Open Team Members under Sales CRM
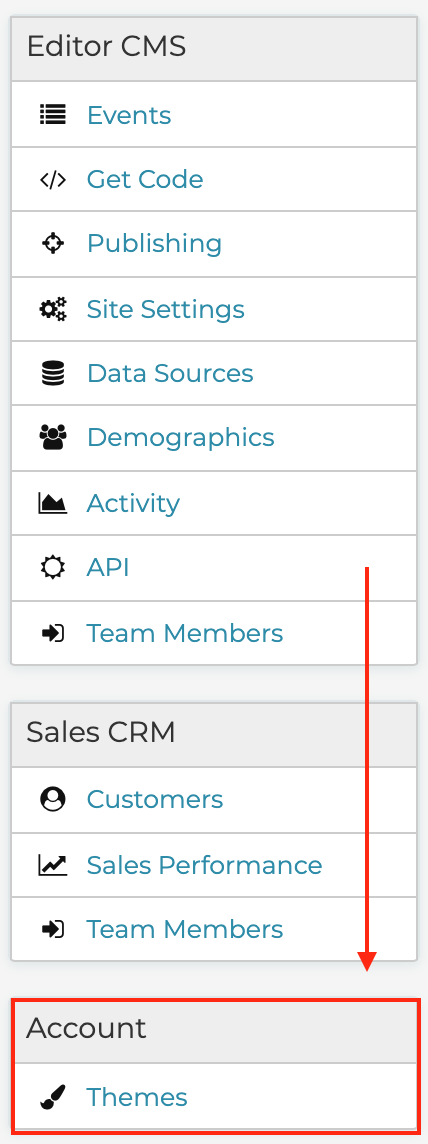This screenshot has width=428, height=1144. pos(184,930)
